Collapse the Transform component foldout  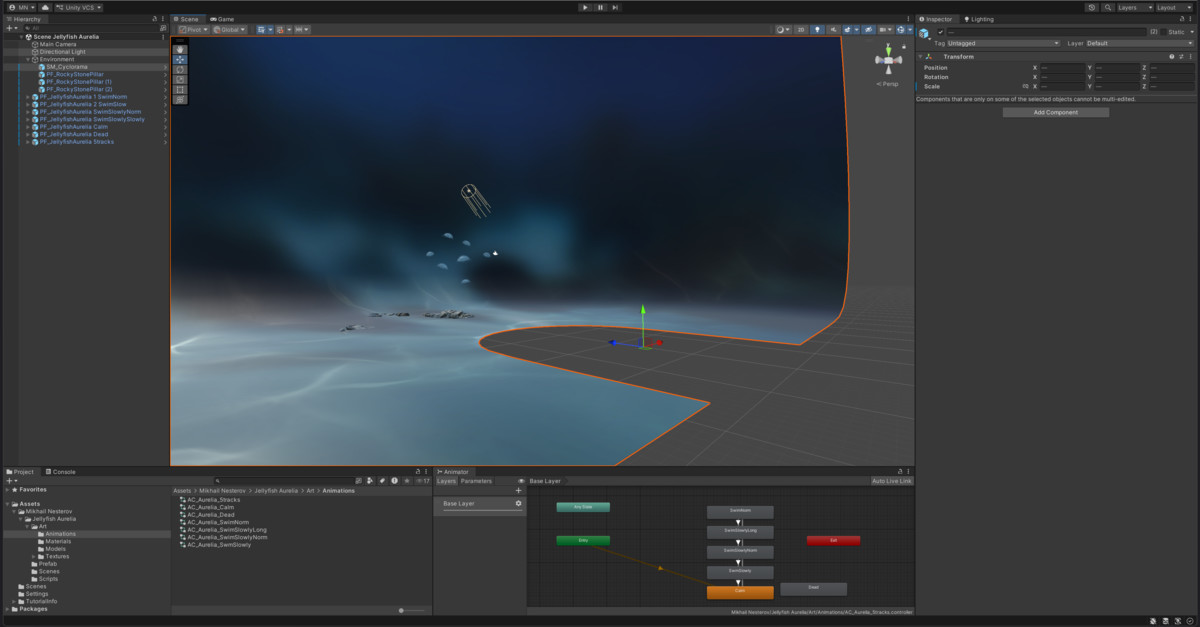pos(920,56)
